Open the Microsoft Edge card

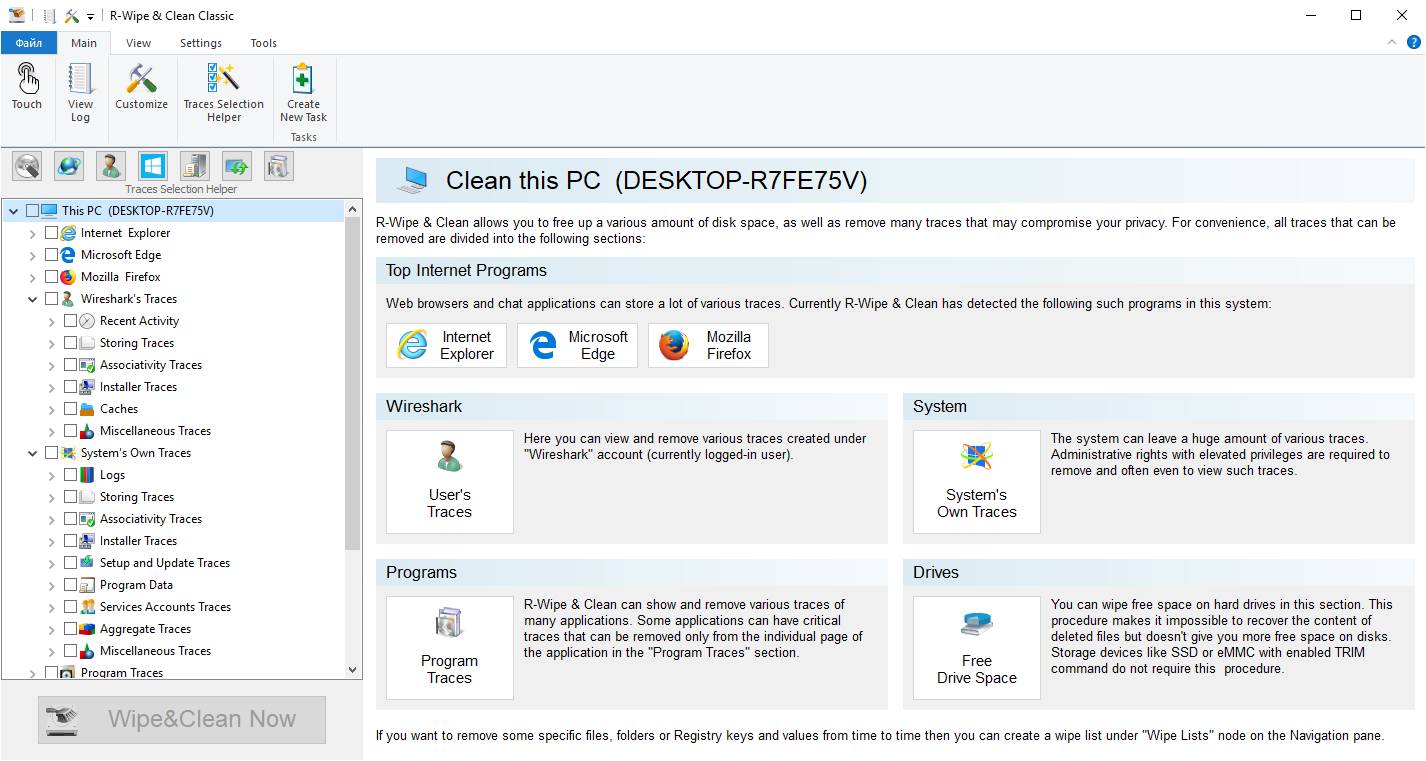[577, 345]
